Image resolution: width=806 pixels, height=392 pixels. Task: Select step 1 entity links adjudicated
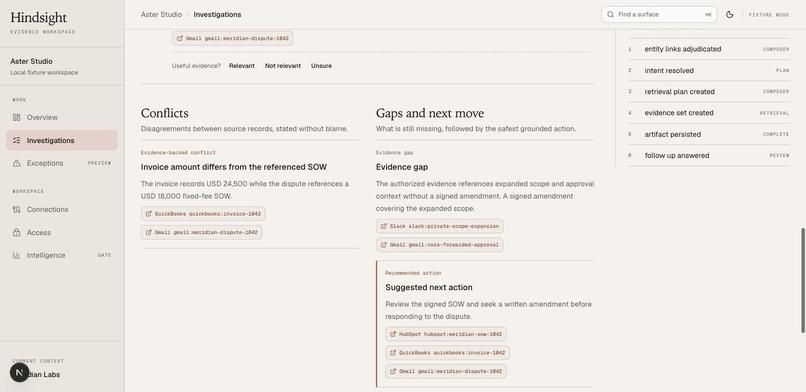pos(708,49)
